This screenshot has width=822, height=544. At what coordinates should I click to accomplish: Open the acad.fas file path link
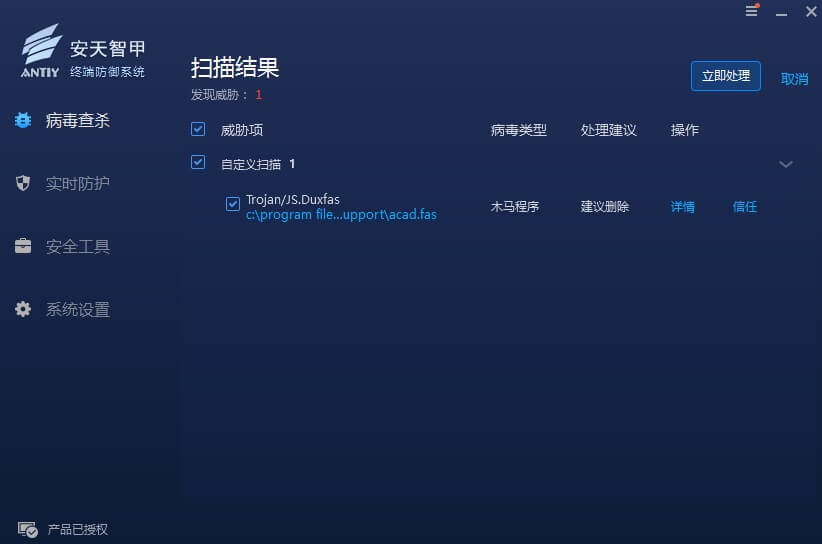pos(341,214)
